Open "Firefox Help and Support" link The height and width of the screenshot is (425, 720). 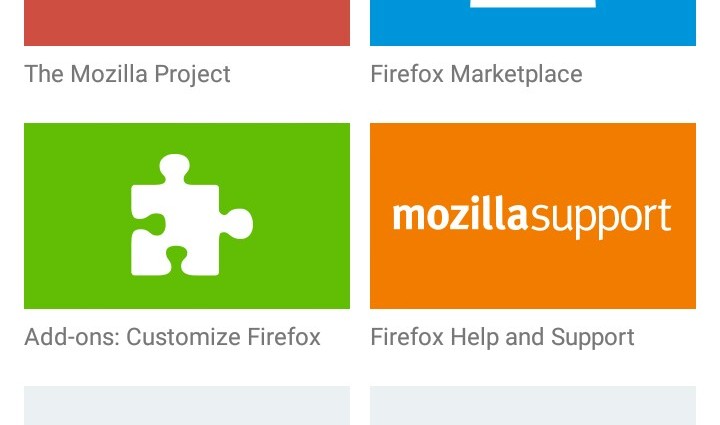coord(502,337)
